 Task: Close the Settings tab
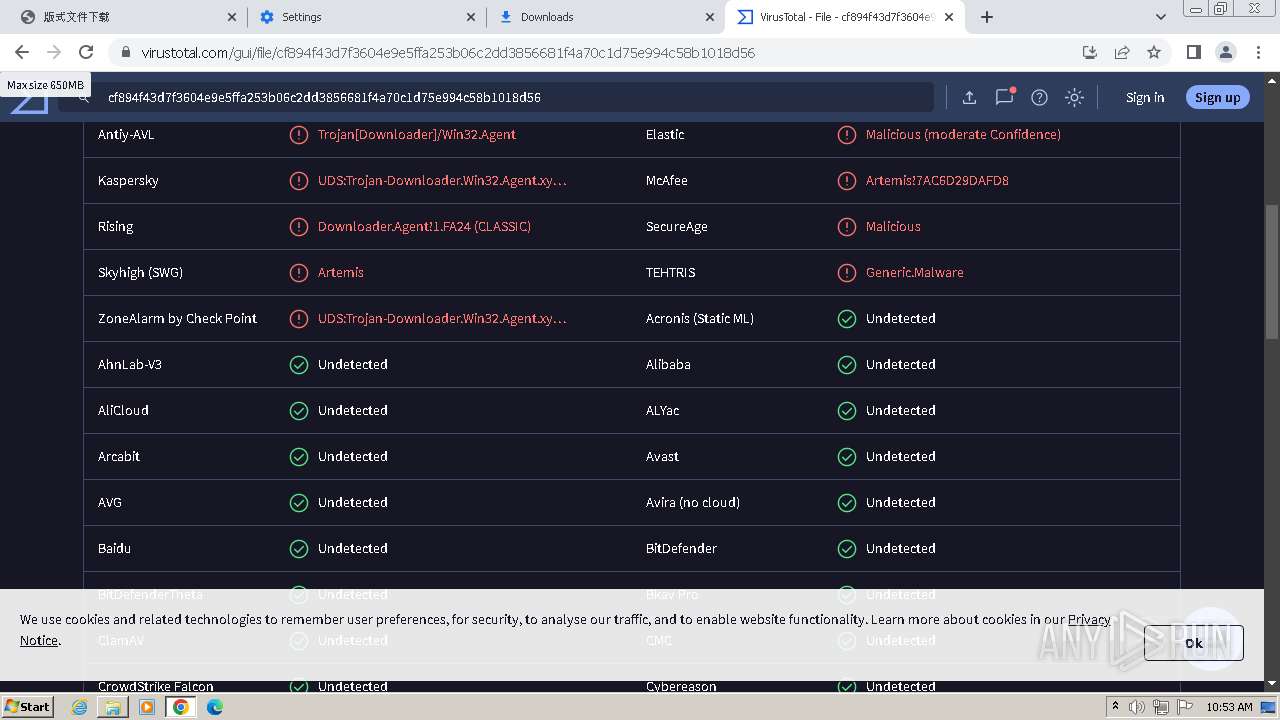[x=471, y=17]
